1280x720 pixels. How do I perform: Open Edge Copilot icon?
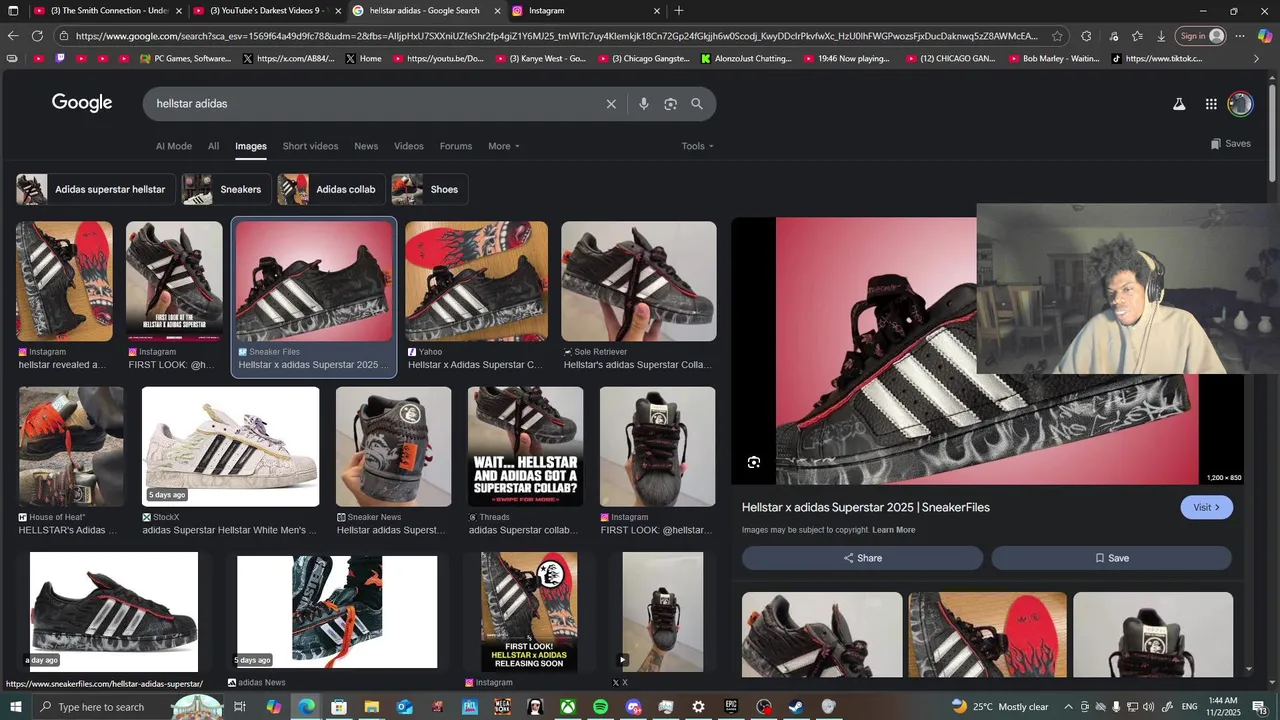click(x=1264, y=36)
